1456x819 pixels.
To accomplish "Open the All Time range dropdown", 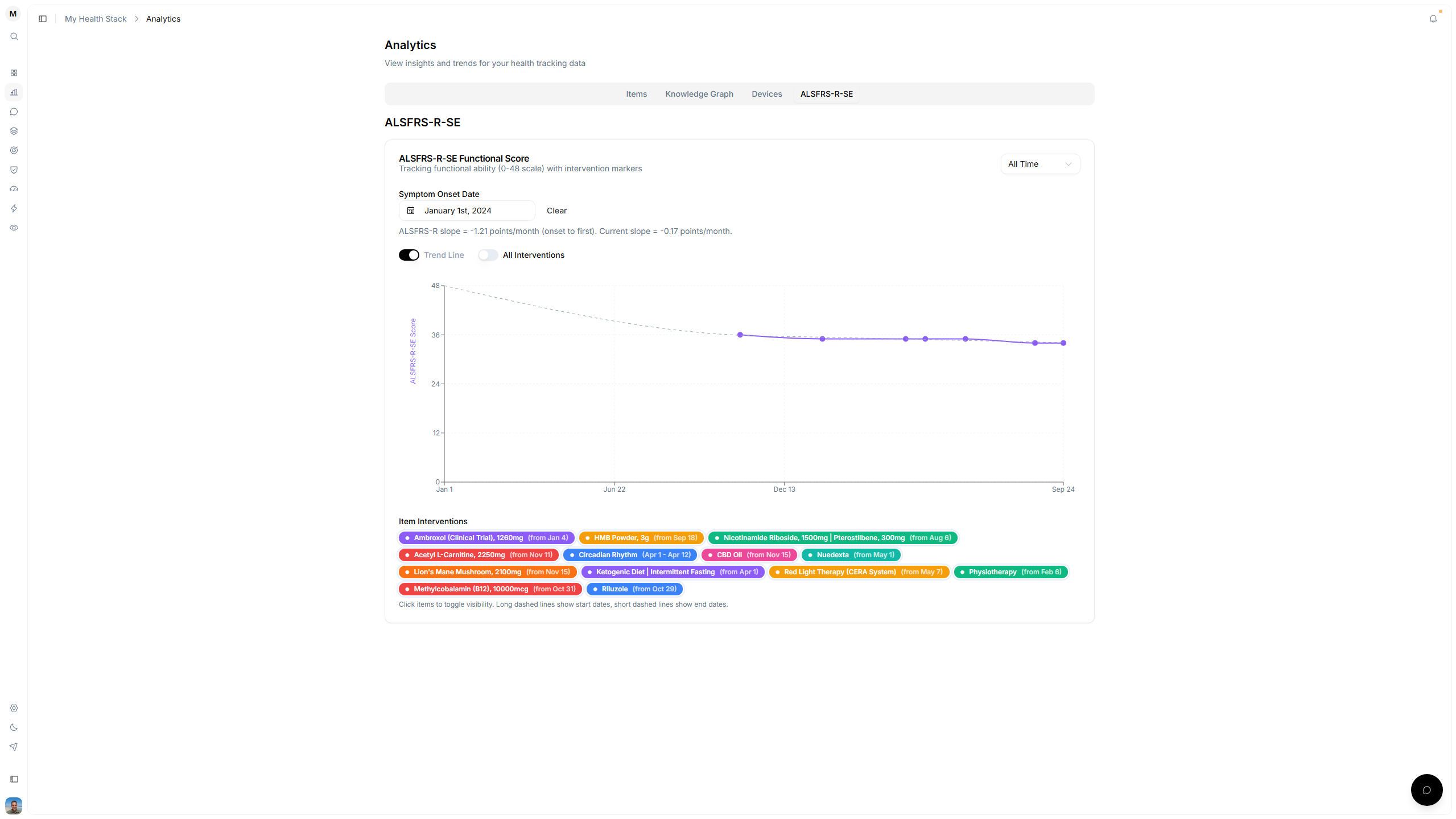I will [1040, 164].
